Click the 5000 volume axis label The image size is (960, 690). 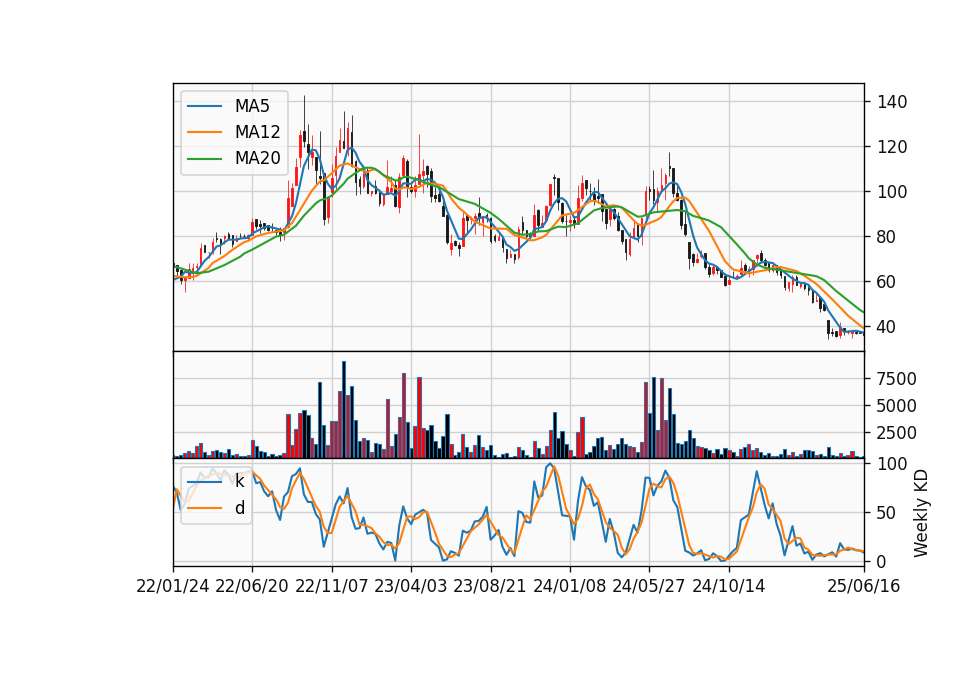[x=897, y=406]
